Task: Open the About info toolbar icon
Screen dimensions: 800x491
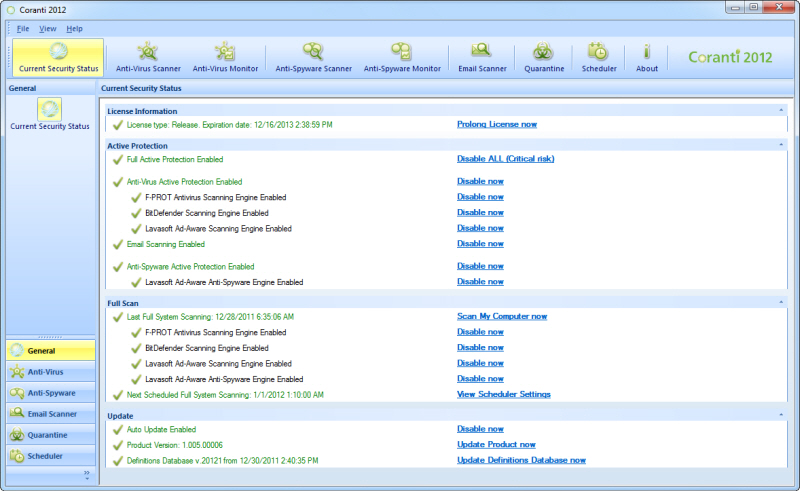Action: (646, 57)
